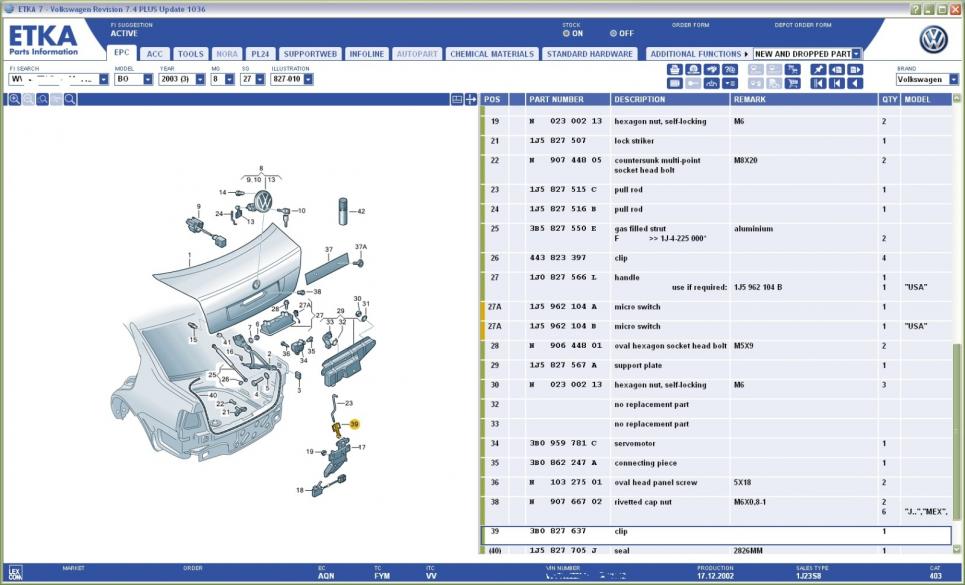Open the SUPPORTWEB tab
Image resolution: width=965 pixels, height=585 pixels.
pos(310,54)
